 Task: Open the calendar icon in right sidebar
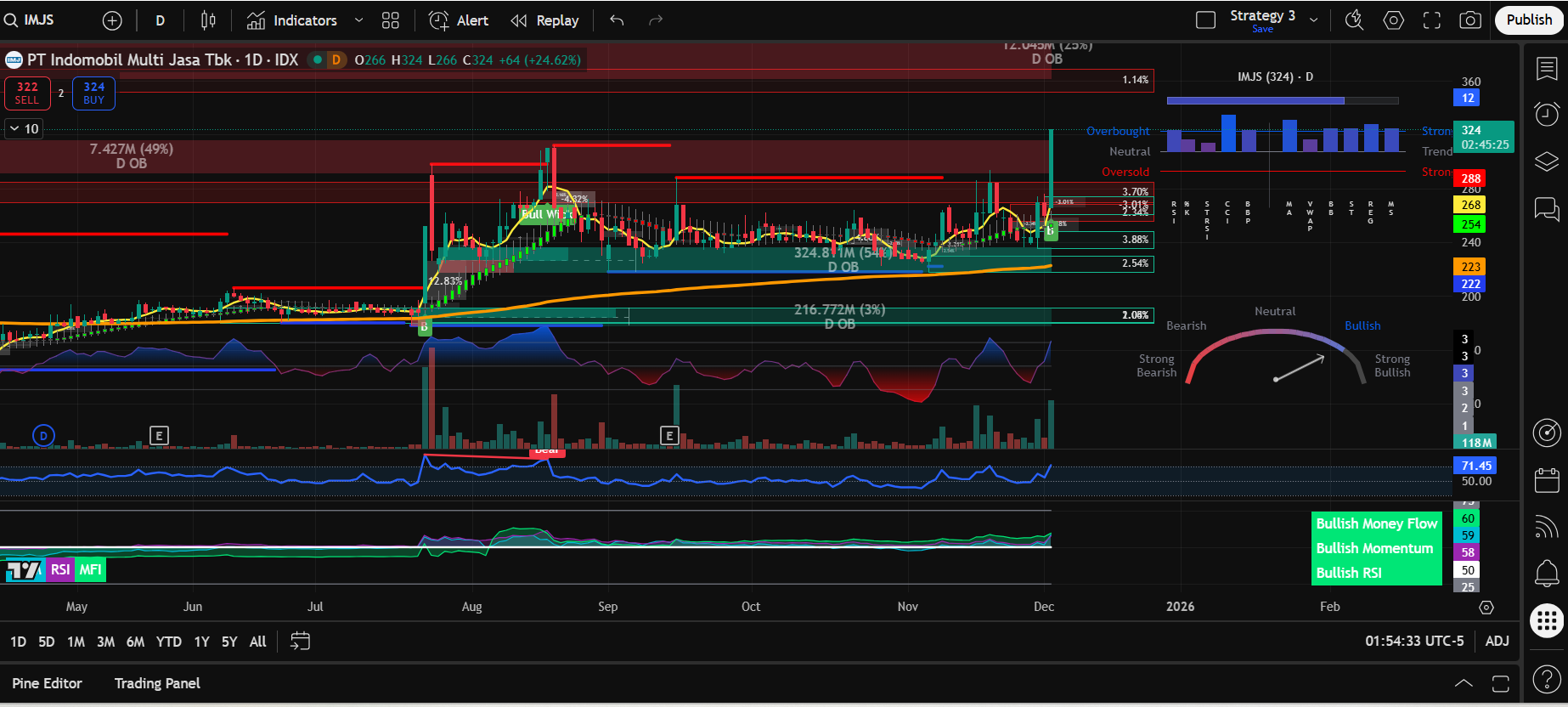1547,481
